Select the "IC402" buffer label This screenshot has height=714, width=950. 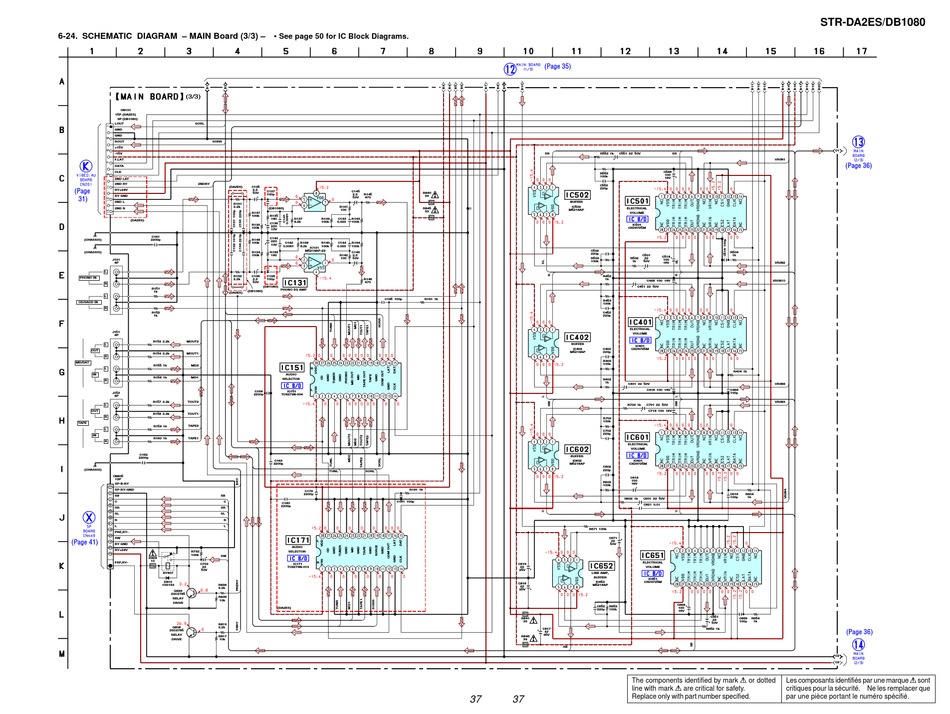pyautogui.click(x=577, y=337)
